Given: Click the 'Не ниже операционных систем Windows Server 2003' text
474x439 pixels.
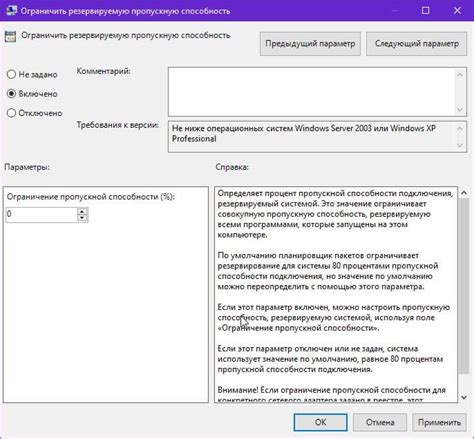Looking at the screenshot, I should coord(272,128).
